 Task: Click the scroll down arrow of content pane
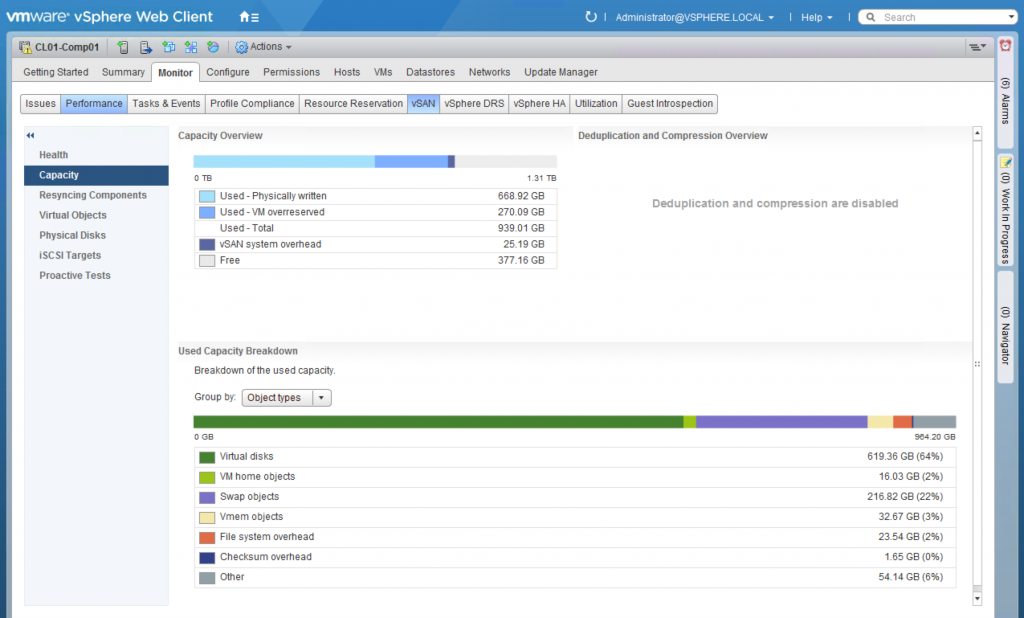click(977, 598)
